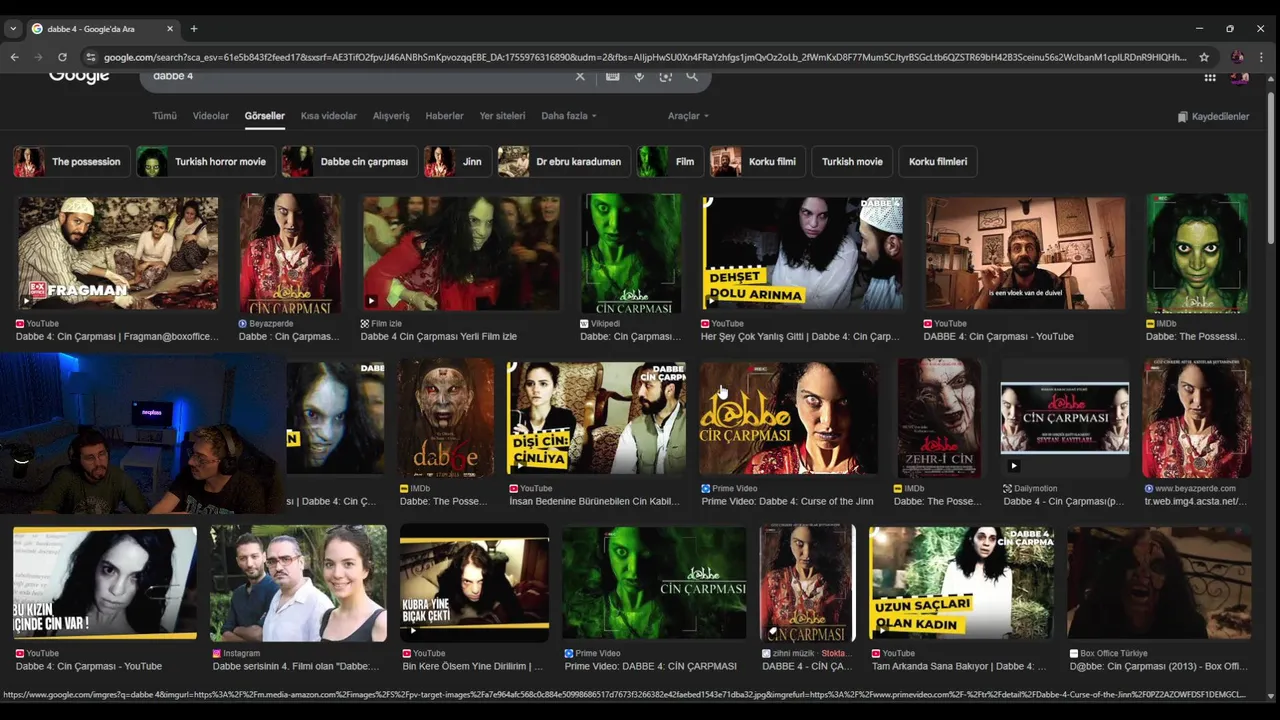Image resolution: width=1280 pixels, height=720 pixels.
Task: Start voice search with the microphone icon
Action: tap(639, 76)
